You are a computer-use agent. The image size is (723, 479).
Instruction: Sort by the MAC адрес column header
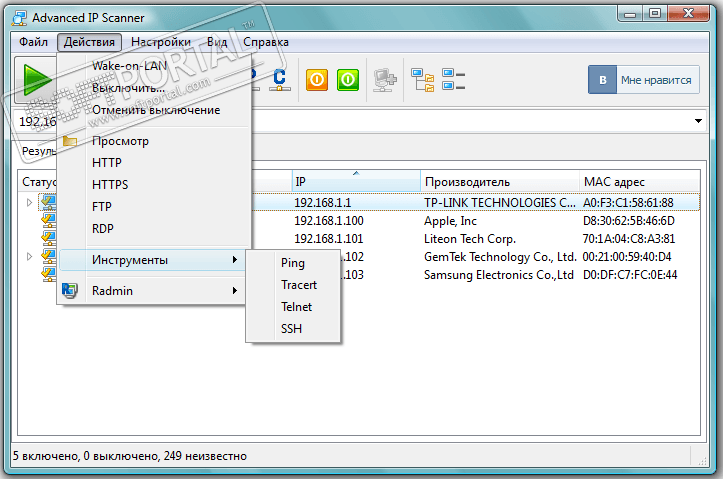pos(640,182)
